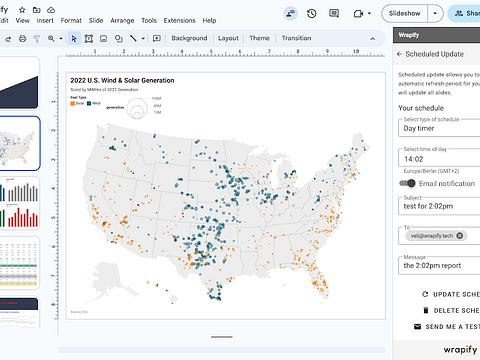This screenshot has width=480, height=360.
Task: Click the time of day field 14:02
Action: click(x=439, y=159)
